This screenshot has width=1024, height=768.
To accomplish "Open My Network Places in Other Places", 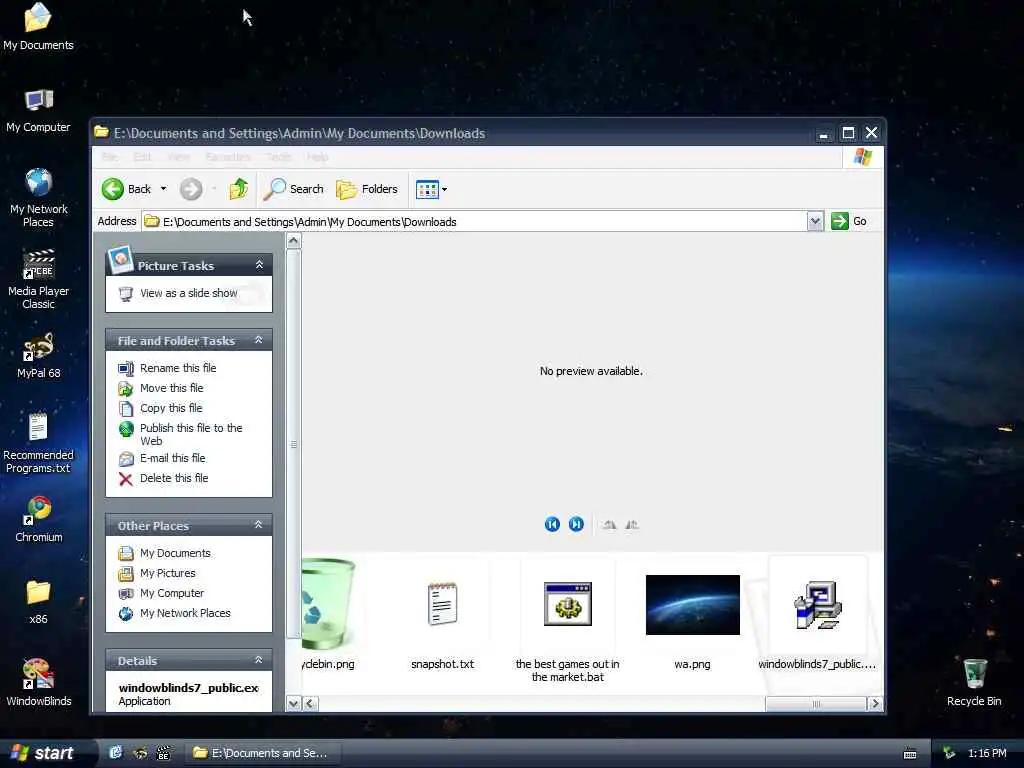I will click(174, 613).
